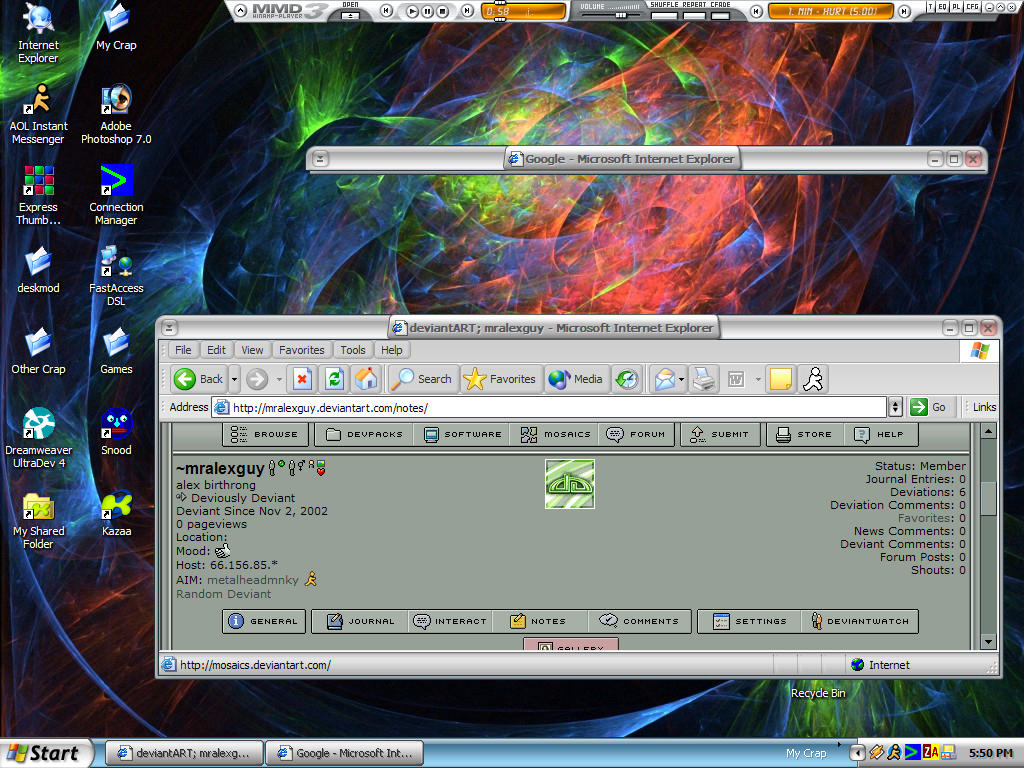Click the ZoneAlarm ZA tray icon
This screenshot has height=768, width=1024.
coord(931,753)
